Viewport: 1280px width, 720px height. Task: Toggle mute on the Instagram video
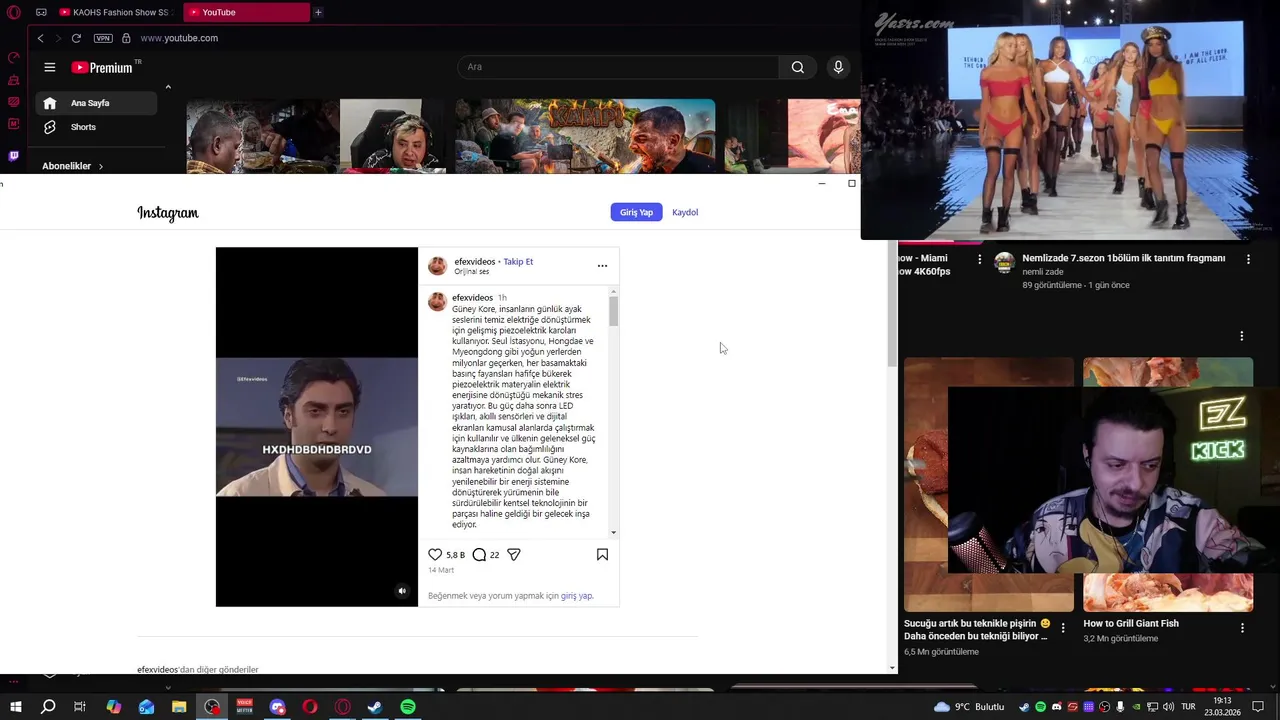click(402, 591)
